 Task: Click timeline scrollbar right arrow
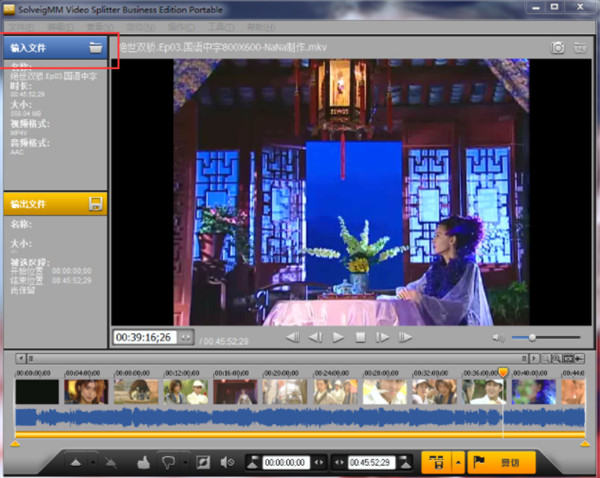pos(534,359)
